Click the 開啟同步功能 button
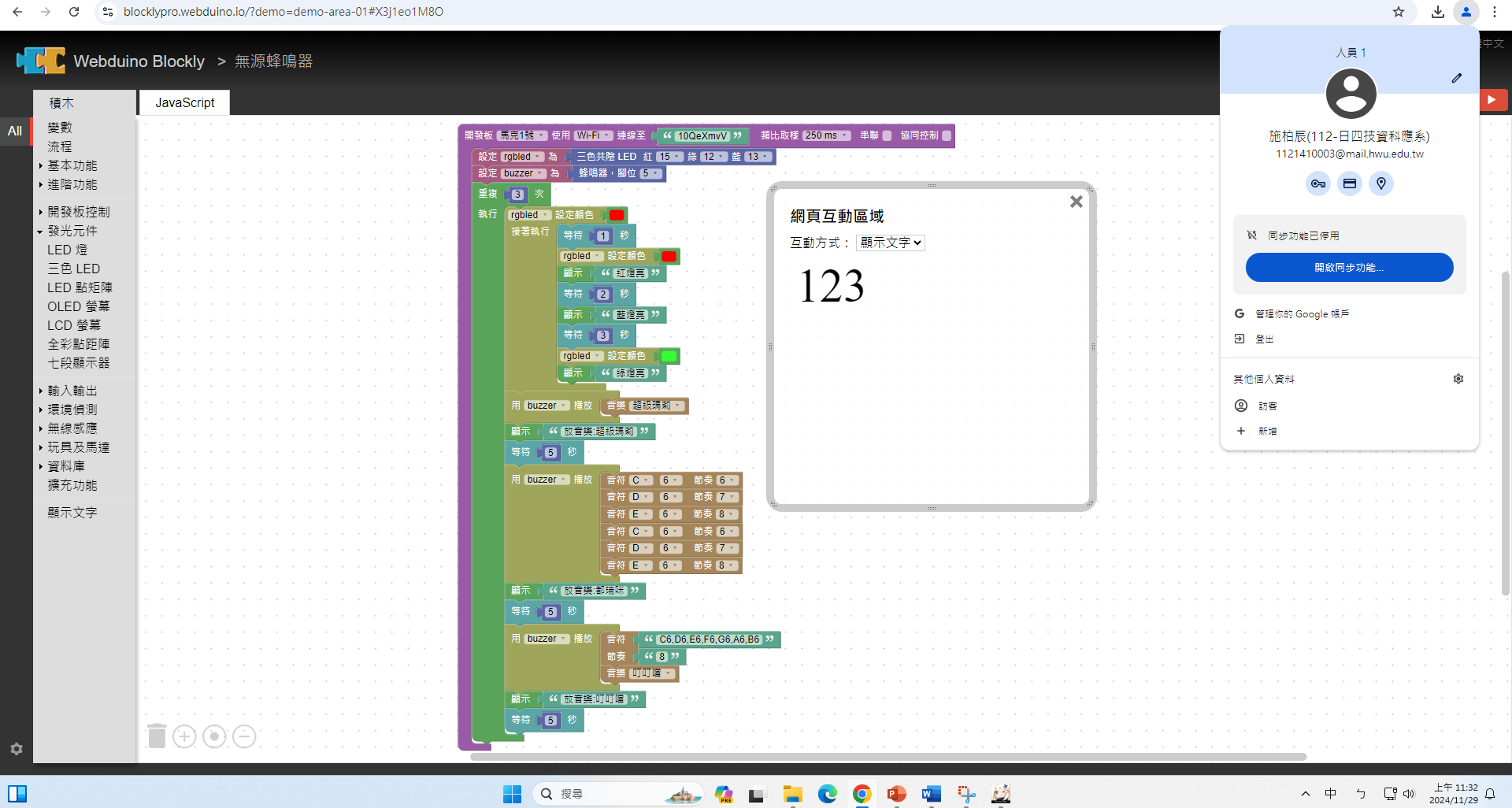This screenshot has width=1512, height=808. click(x=1348, y=268)
